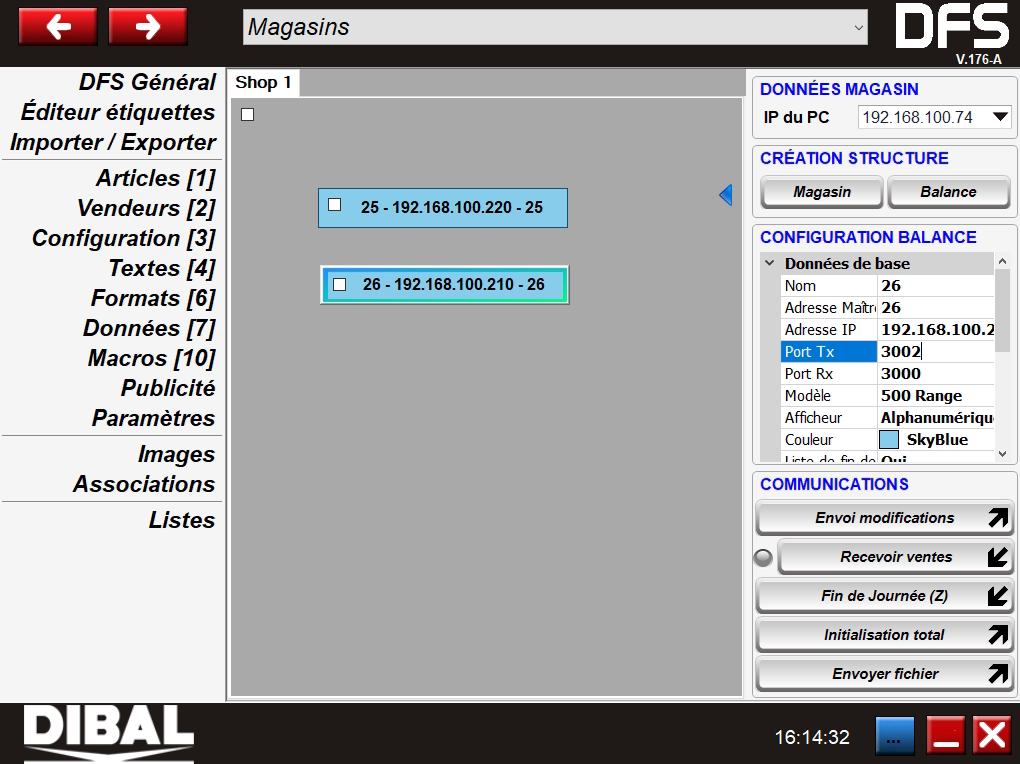Click the Initialisation total button
1020x764 pixels.
(x=884, y=635)
